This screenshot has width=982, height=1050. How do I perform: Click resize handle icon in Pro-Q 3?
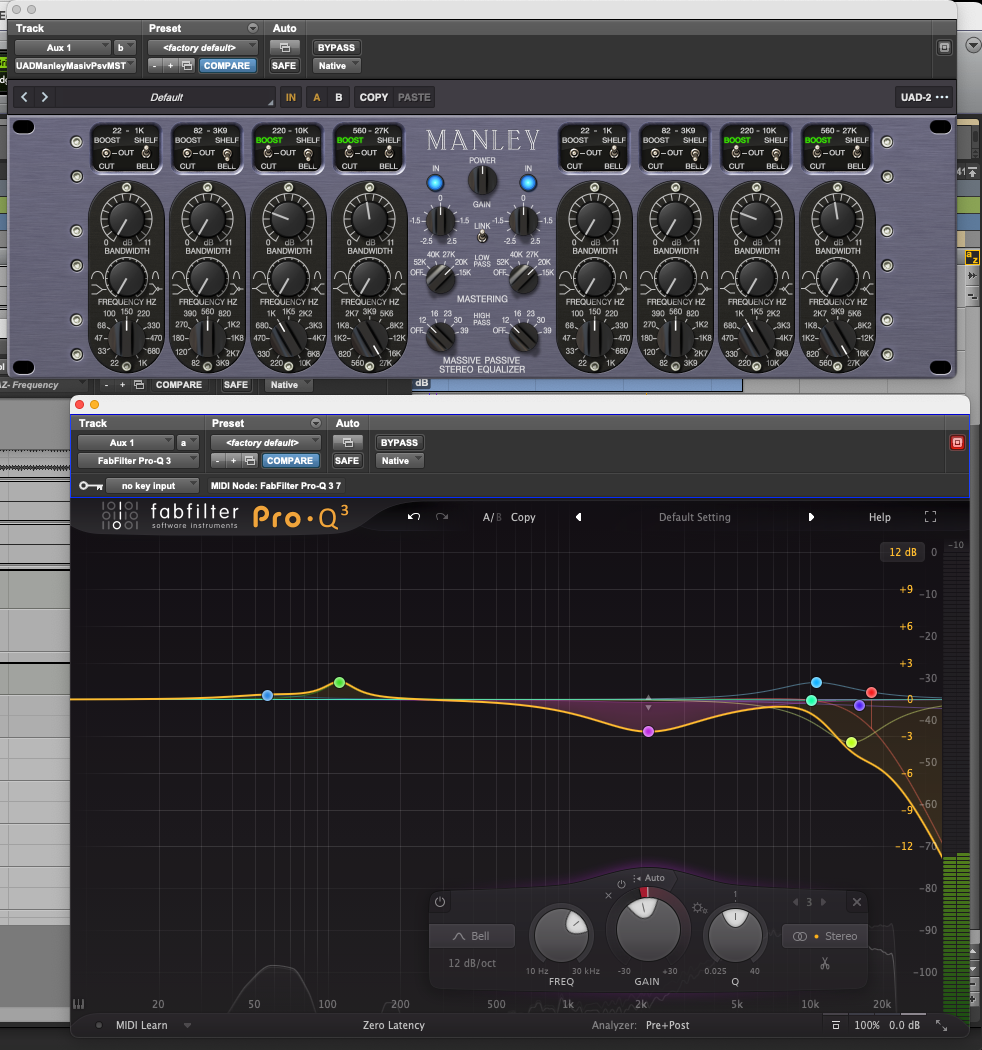pos(941,1025)
